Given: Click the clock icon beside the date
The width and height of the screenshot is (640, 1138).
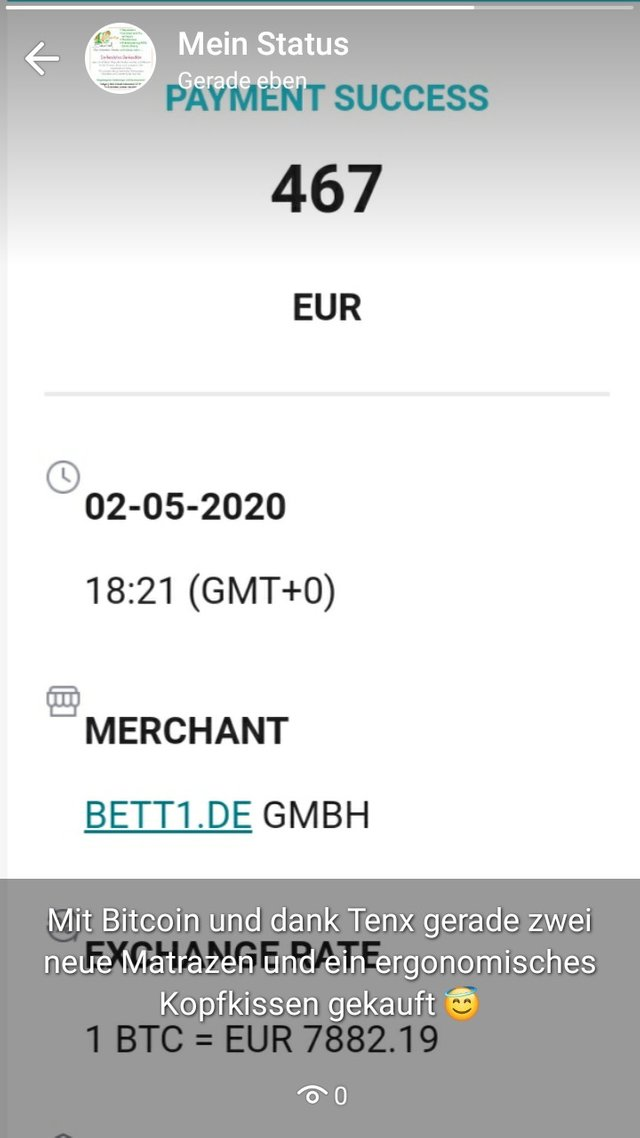Looking at the screenshot, I should (x=63, y=478).
